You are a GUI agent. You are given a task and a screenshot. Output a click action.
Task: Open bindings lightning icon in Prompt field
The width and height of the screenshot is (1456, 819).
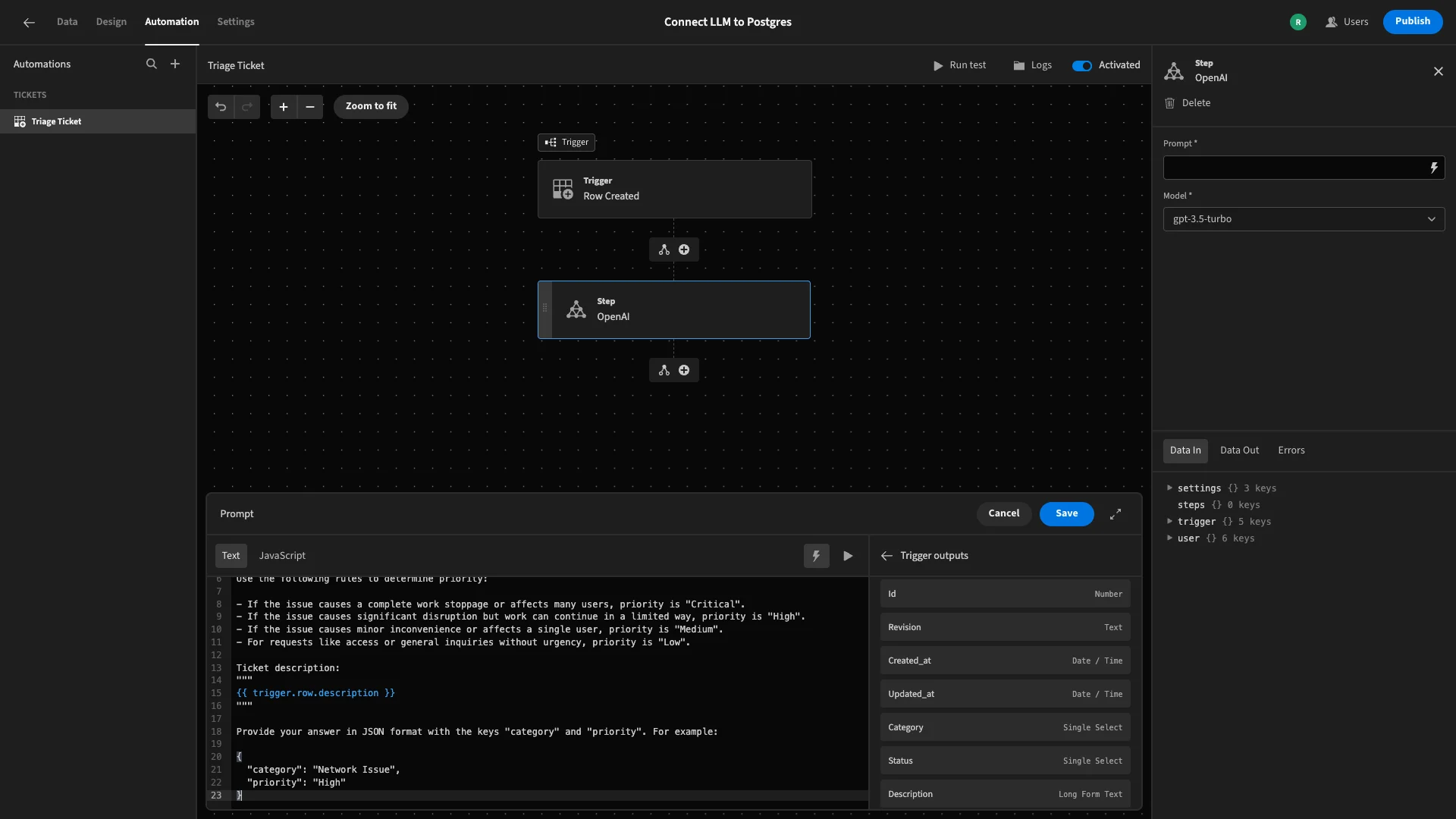coord(1433,168)
